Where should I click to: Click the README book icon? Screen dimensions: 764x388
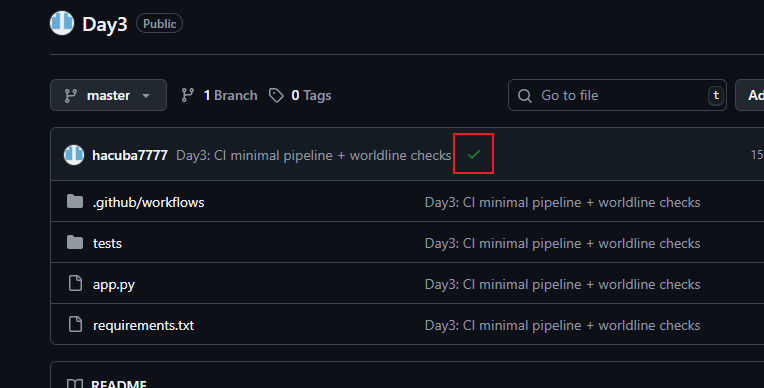tap(75, 384)
